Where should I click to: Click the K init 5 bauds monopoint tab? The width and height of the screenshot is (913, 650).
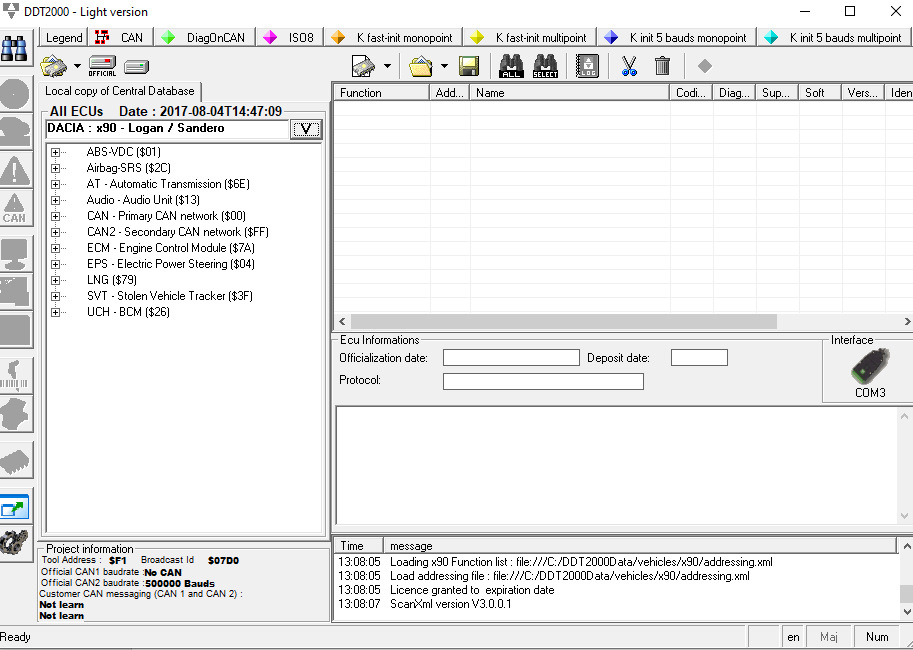pyautogui.click(x=677, y=38)
